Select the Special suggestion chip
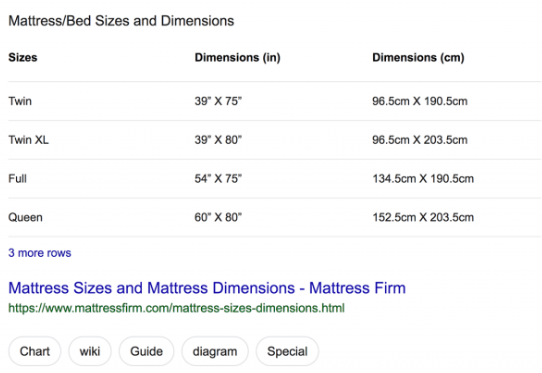Viewport: 542px width, 373px height. 287,351
